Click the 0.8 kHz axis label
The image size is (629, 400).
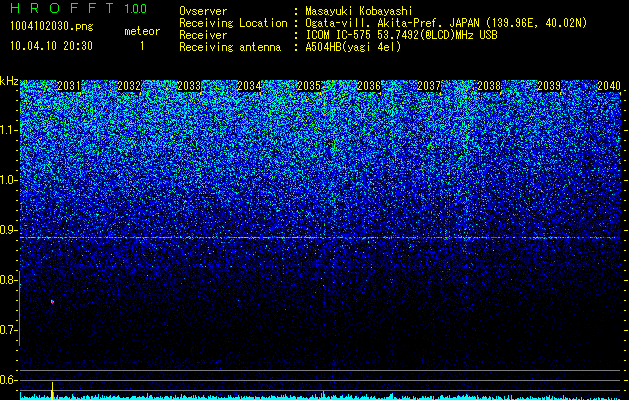[x=9, y=280]
